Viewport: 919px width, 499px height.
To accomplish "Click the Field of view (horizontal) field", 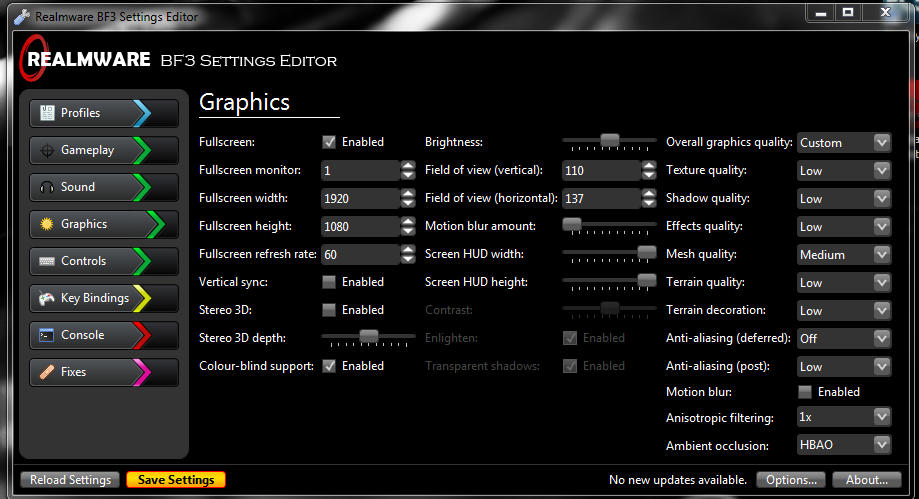I will coord(601,199).
